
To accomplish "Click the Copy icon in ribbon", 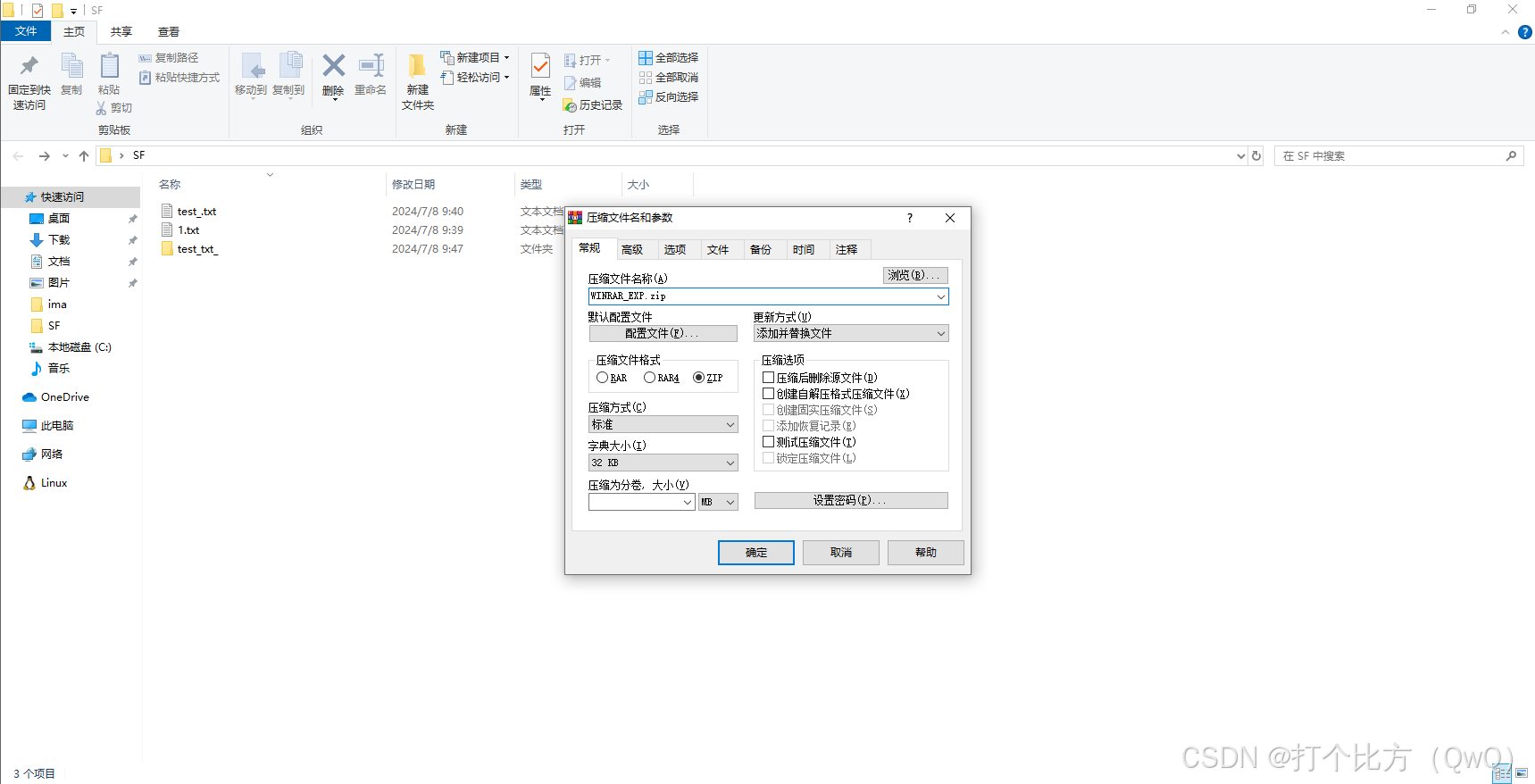I will [71, 66].
